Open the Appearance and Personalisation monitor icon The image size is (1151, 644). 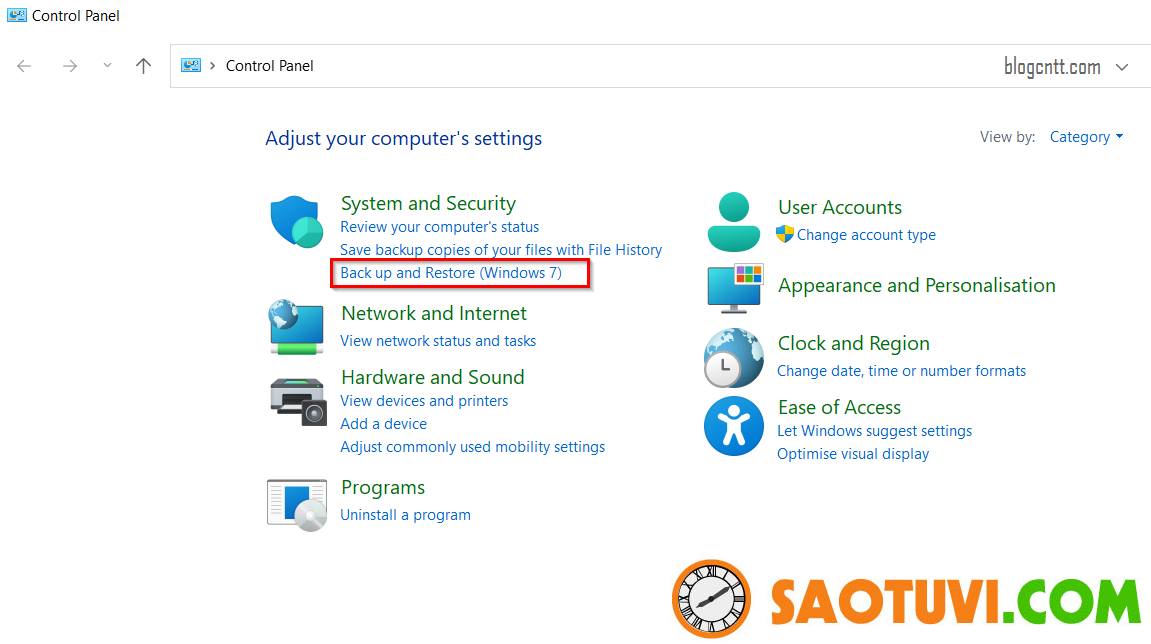[x=735, y=287]
